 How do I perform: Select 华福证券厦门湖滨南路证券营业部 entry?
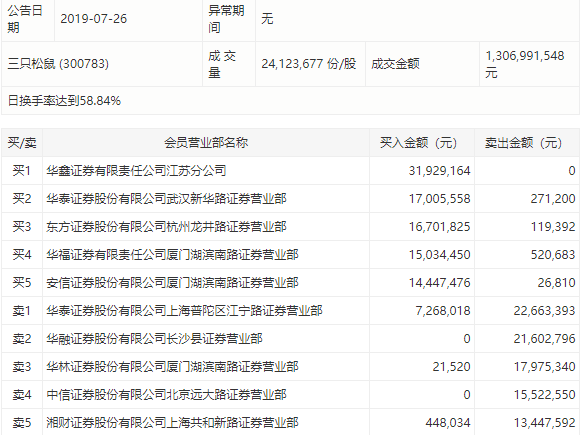click(172, 255)
